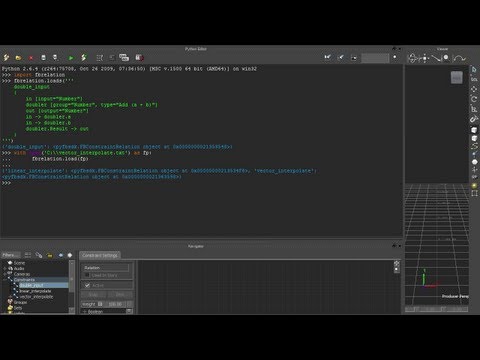480x360 pixels.
Task: Click the find-previous icon left of search field
Action: pyautogui.click(x=328, y=57)
